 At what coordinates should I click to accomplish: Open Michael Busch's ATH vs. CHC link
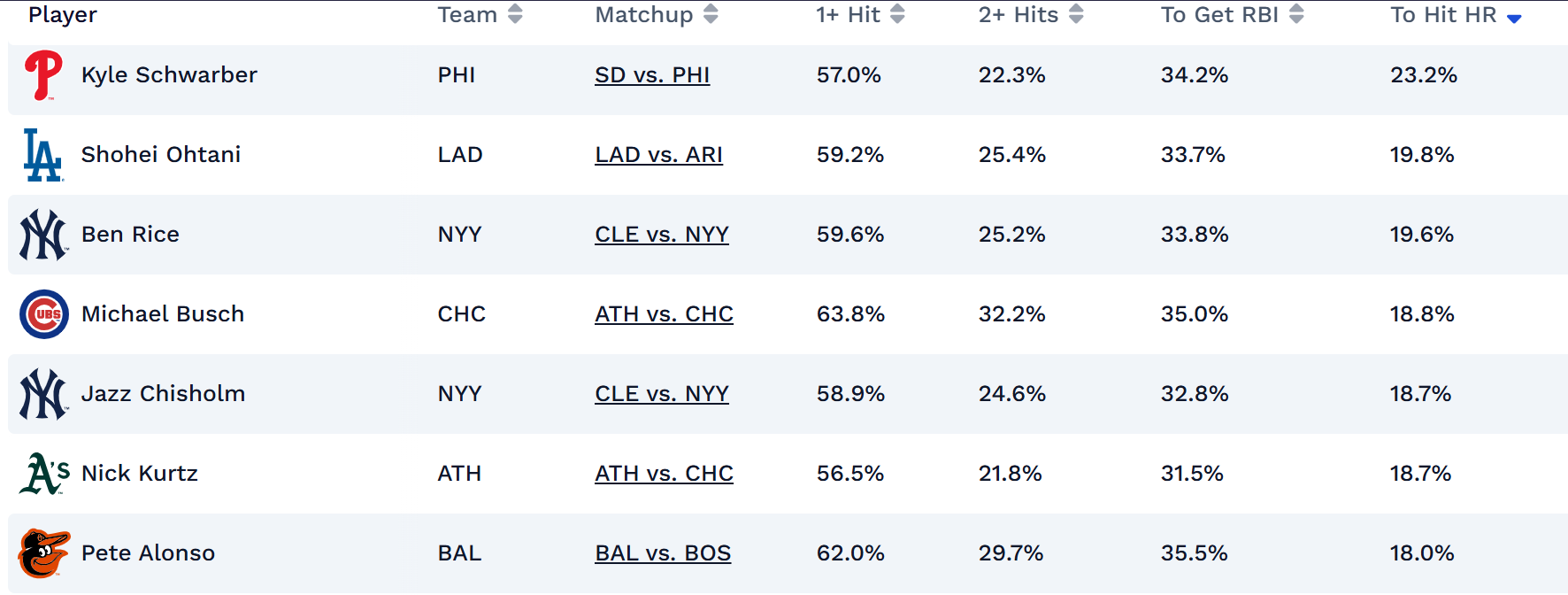(665, 314)
